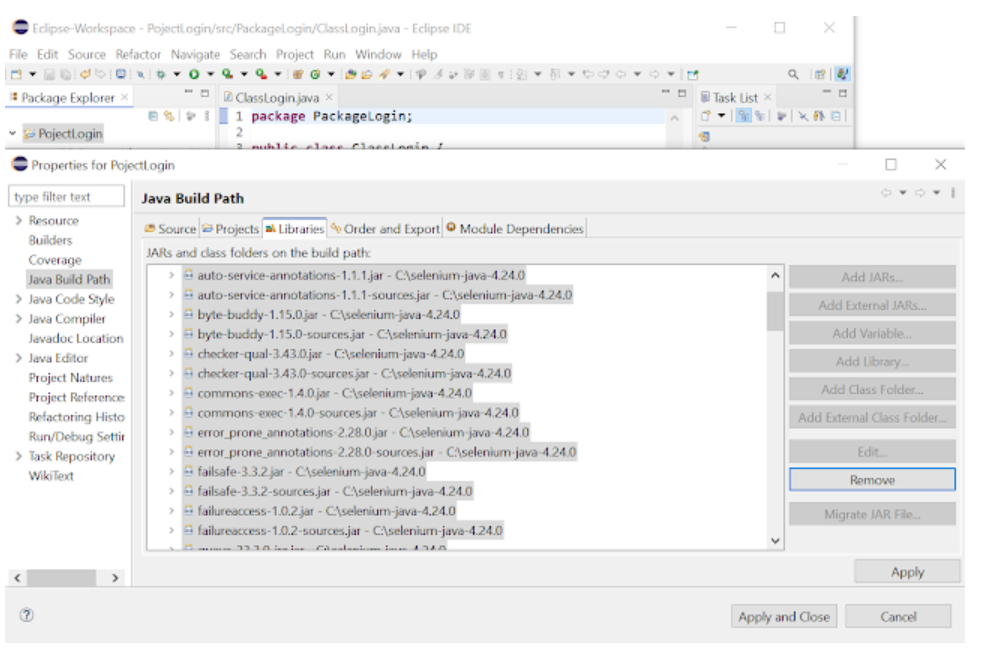This screenshot has height=657, width=985.
Task: Click the Collapse All icon in Task List
Action: (x=836, y=116)
